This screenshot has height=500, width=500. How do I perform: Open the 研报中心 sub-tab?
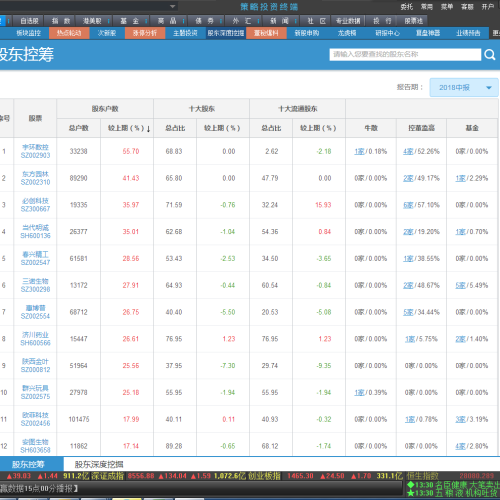(387, 33)
